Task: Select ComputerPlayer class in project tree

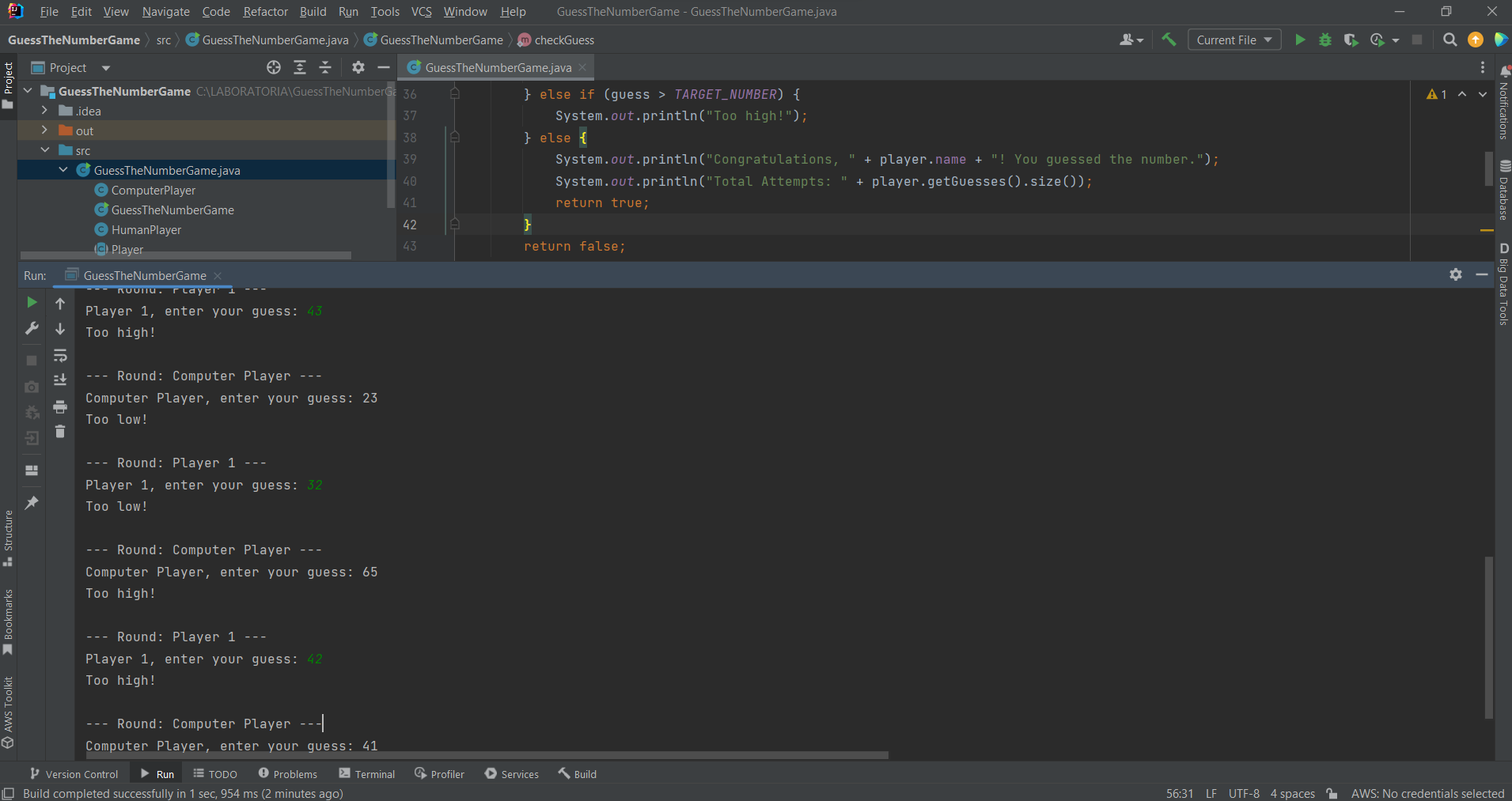Action: pos(153,190)
